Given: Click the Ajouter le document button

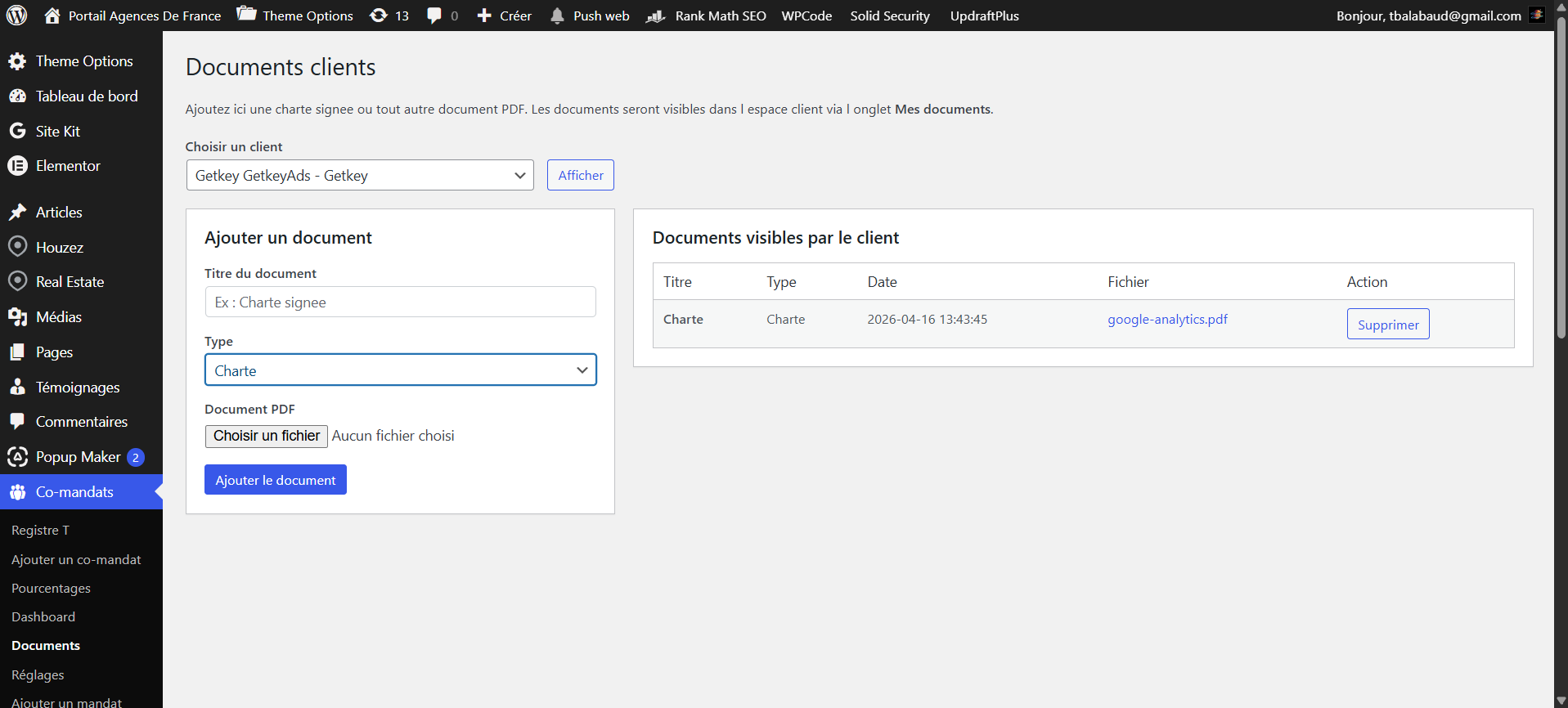Looking at the screenshot, I should click(276, 480).
